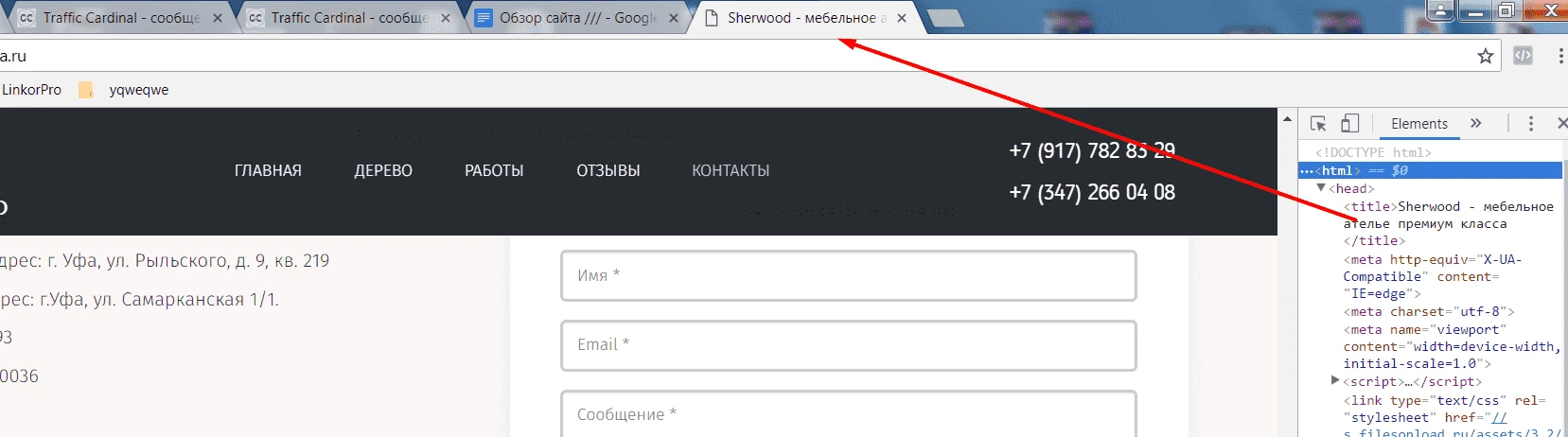Open a new browser tab
The width and height of the screenshot is (1568, 437).
coord(945,18)
